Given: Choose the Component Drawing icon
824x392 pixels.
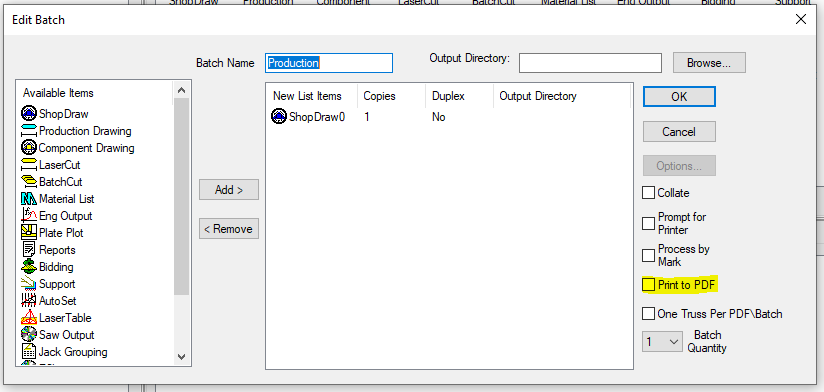Looking at the screenshot, I should click(x=29, y=148).
